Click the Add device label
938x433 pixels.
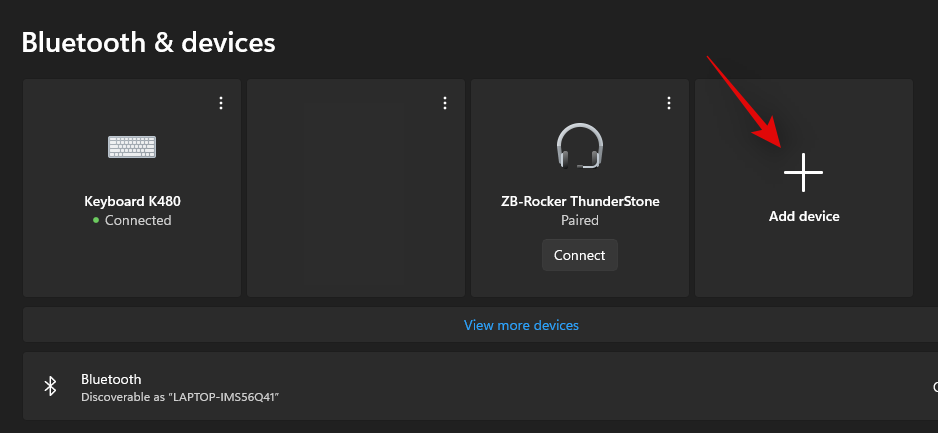point(804,216)
